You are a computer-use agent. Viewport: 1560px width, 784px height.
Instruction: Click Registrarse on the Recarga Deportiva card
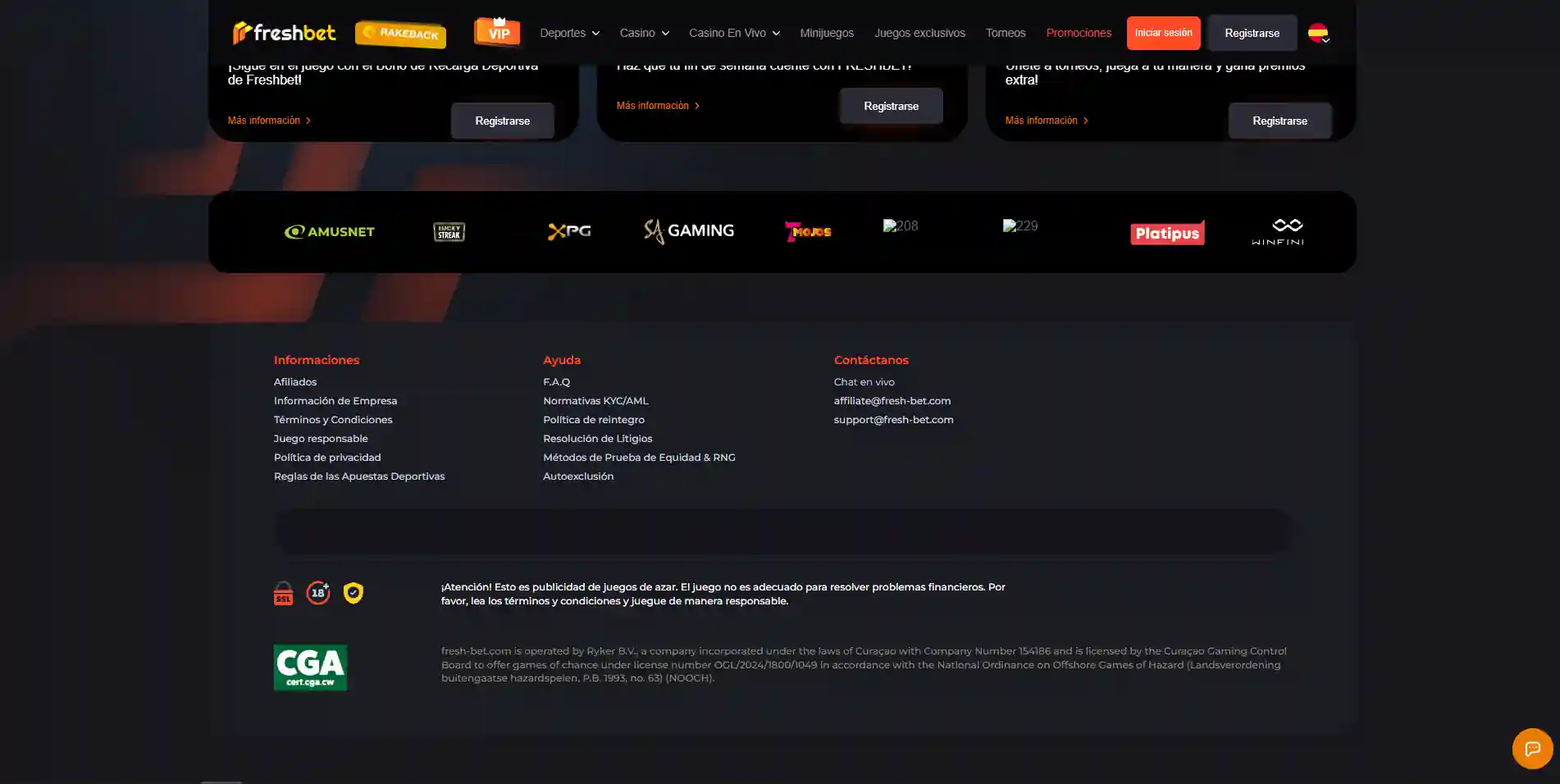pyautogui.click(x=502, y=121)
